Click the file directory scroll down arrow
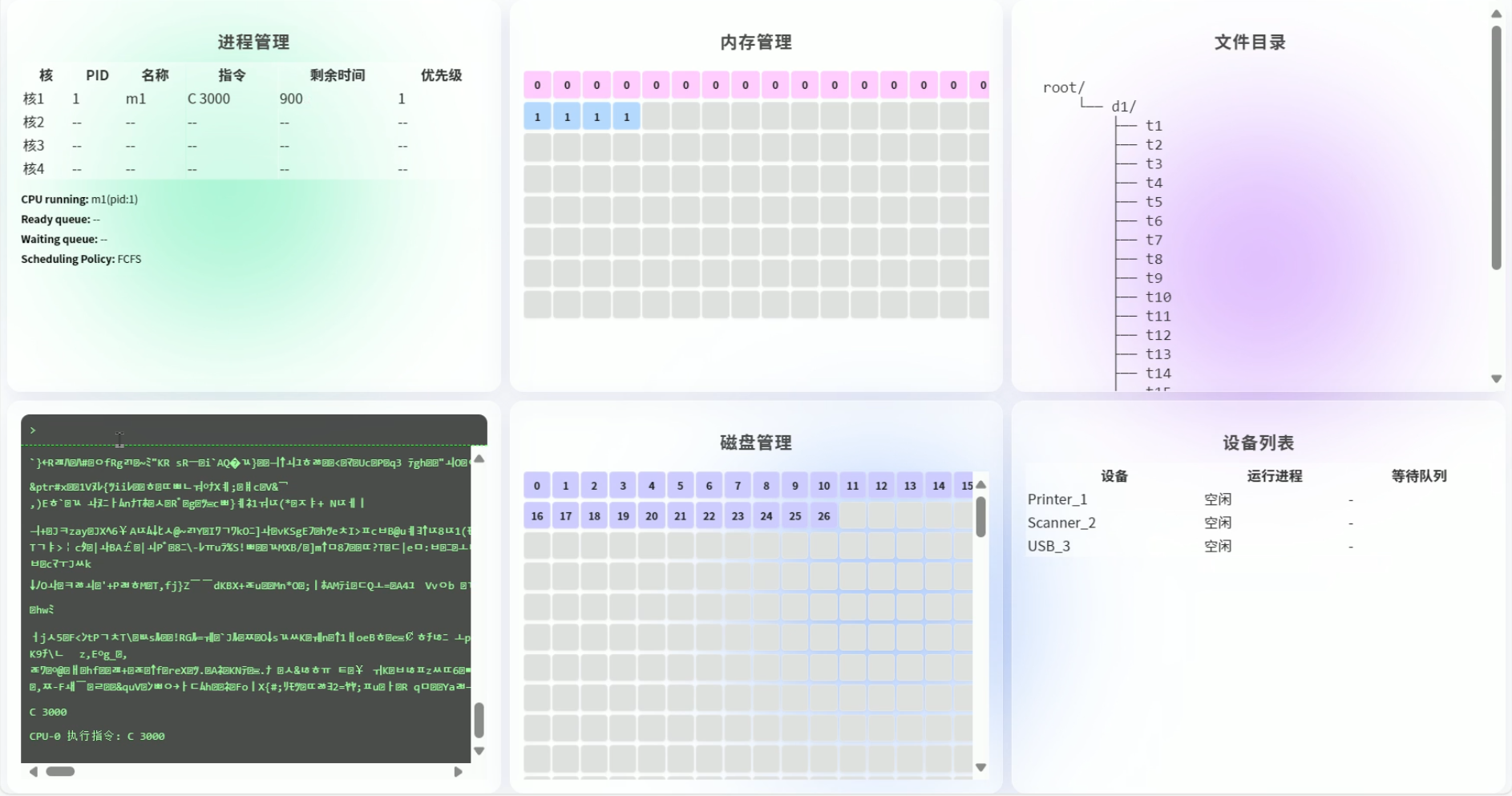Viewport: 1512px width, 796px height. tap(1496, 378)
